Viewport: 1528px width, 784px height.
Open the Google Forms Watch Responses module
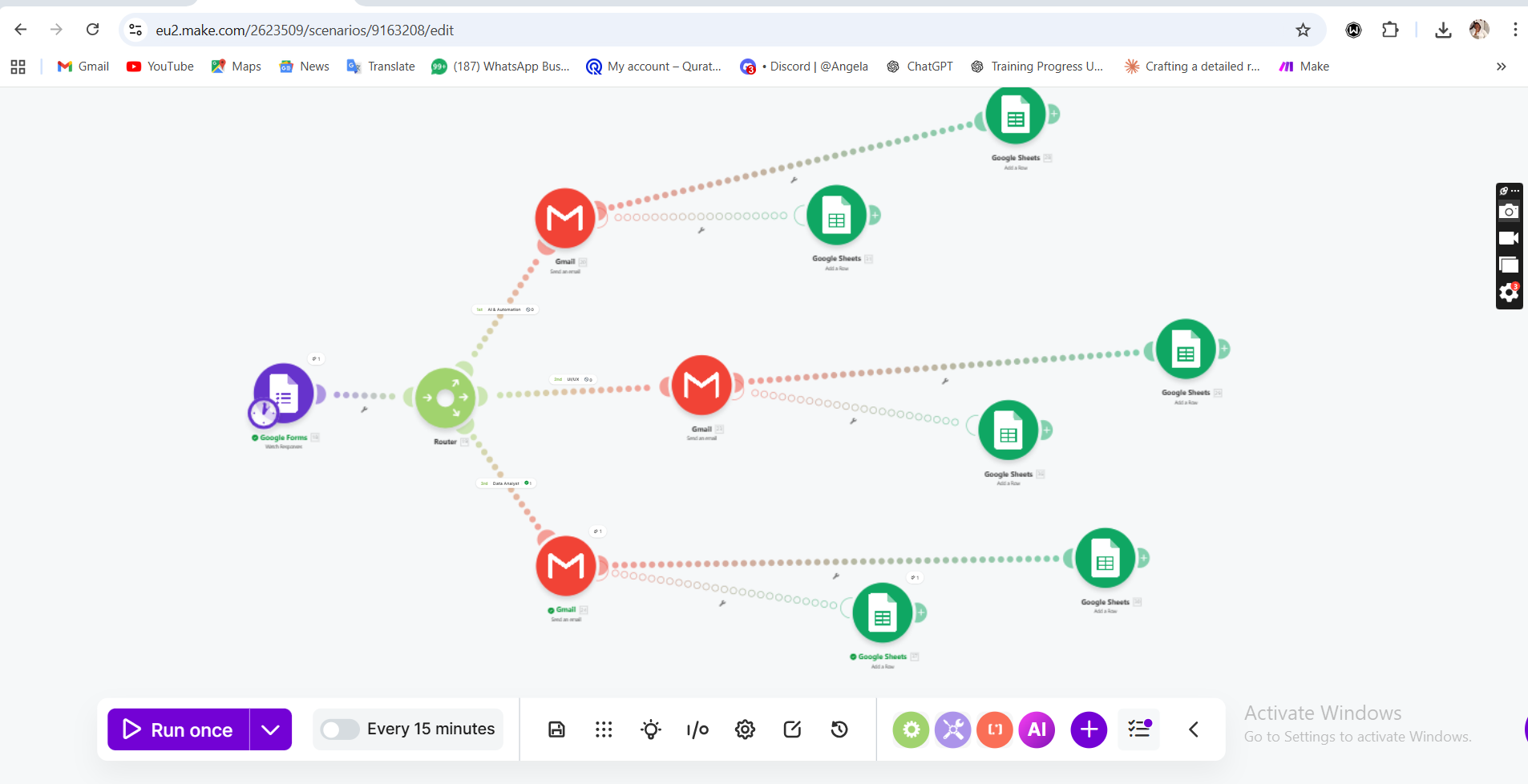point(284,393)
